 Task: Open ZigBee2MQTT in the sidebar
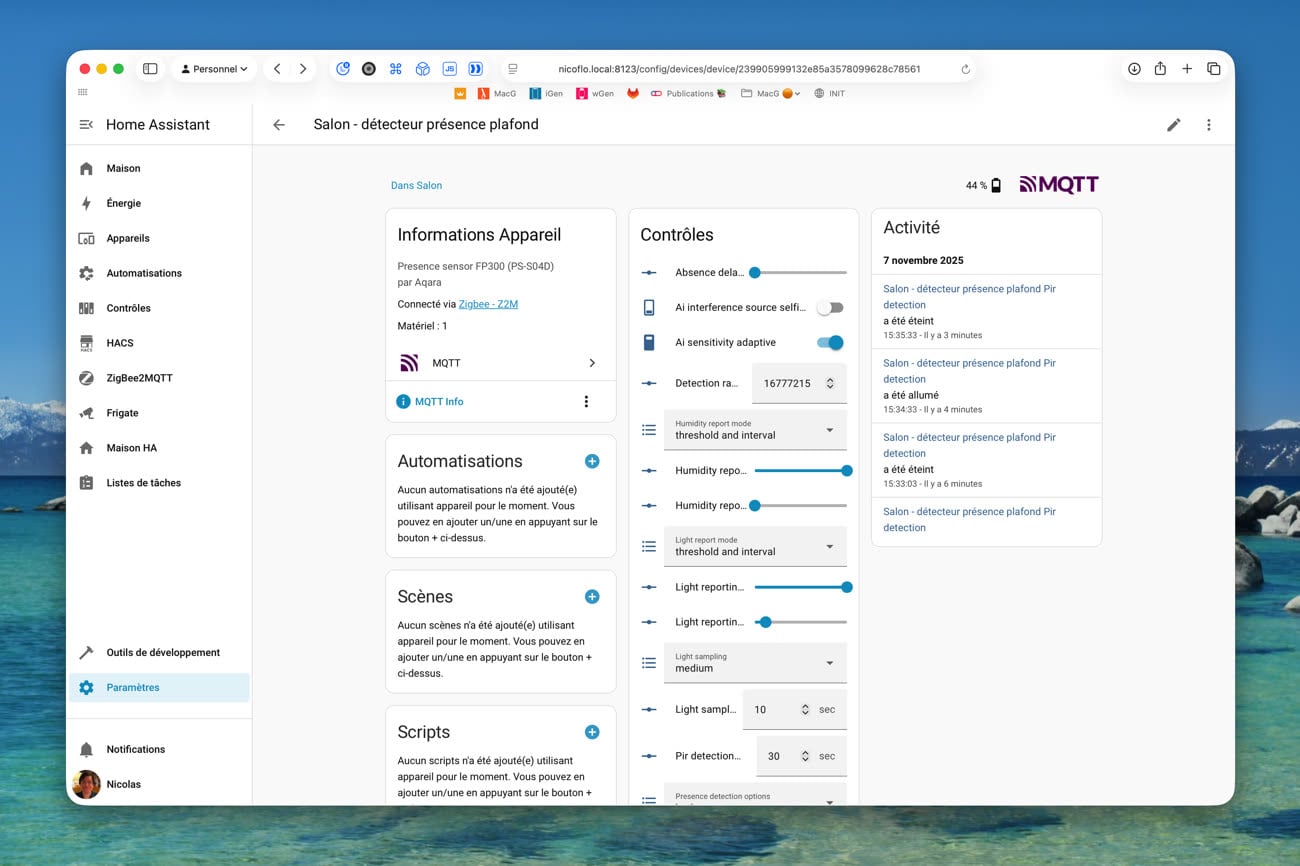(139, 378)
